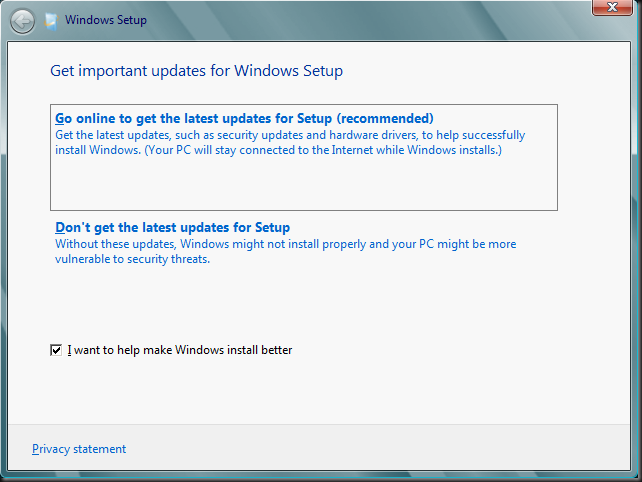Select Go online to get the latest updates
Image resolution: width=642 pixels, height=482 pixels.
point(304,157)
